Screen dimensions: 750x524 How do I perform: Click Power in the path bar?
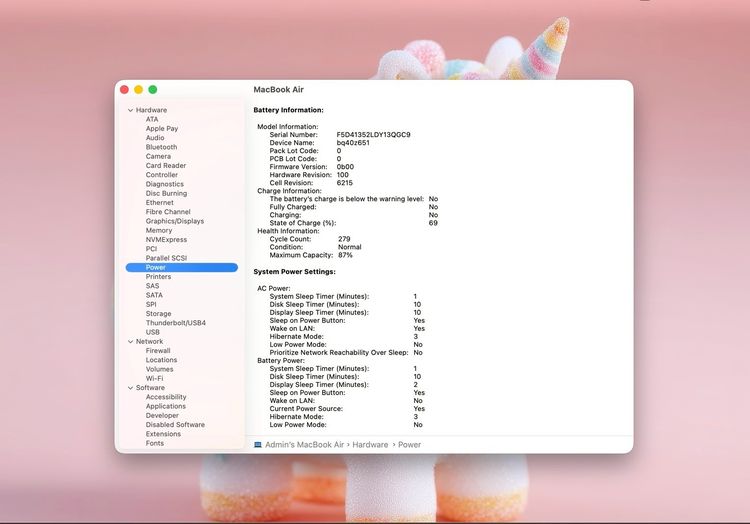click(409, 445)
